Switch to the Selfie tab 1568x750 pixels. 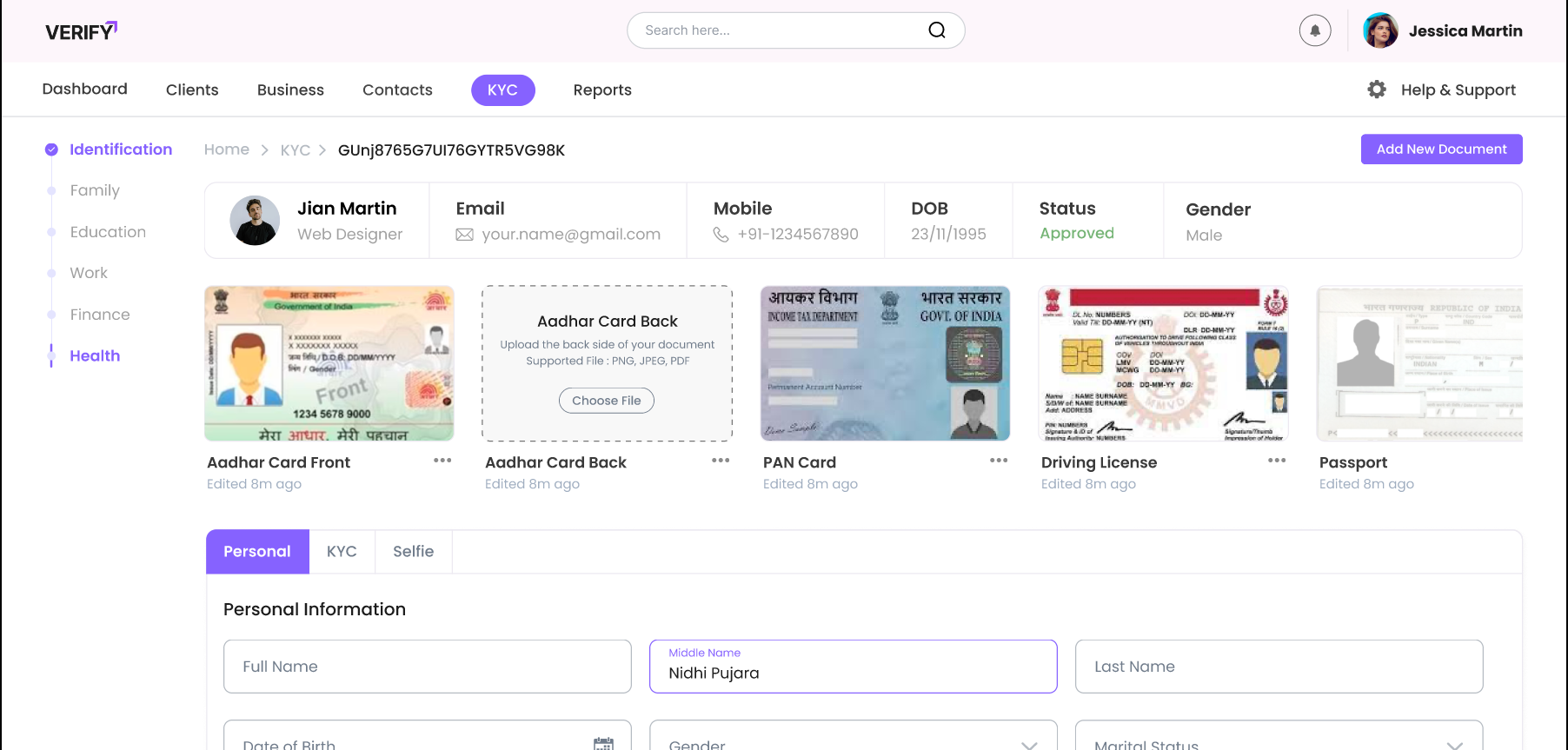pos(413,552)
